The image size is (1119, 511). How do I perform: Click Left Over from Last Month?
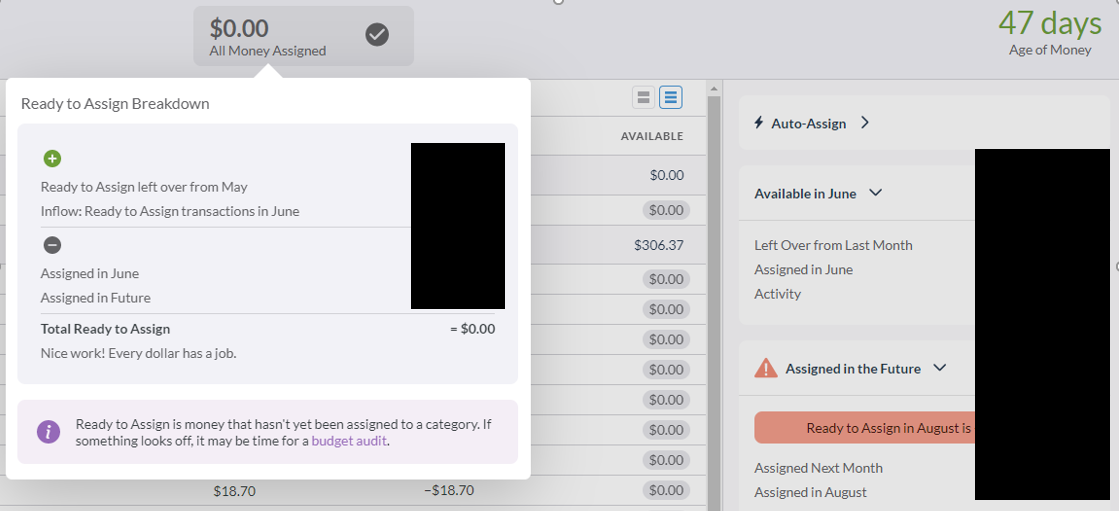833,245
